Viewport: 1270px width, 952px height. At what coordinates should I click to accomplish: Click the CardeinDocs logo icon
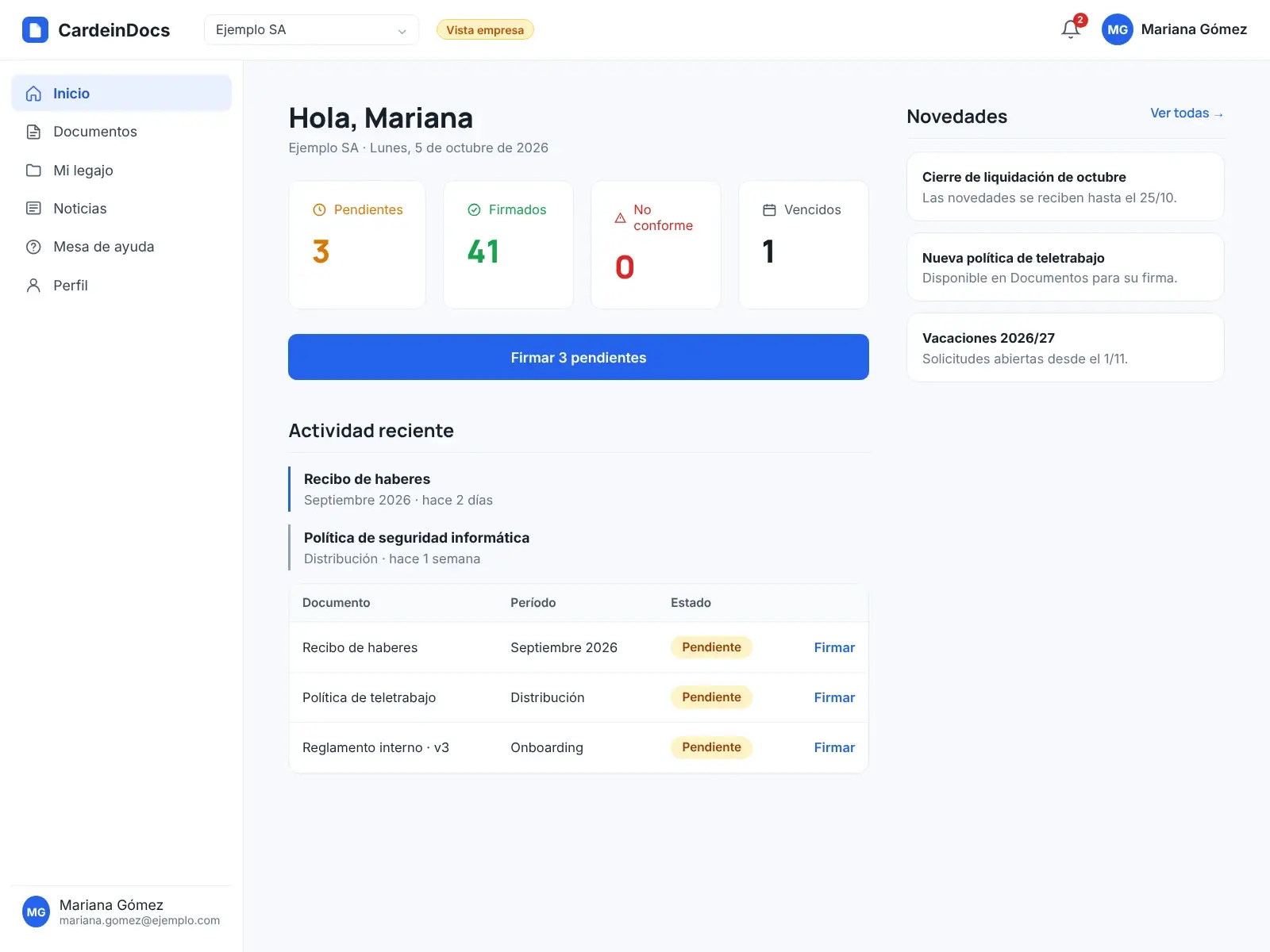pyautogui.click(x=35, y=30)
